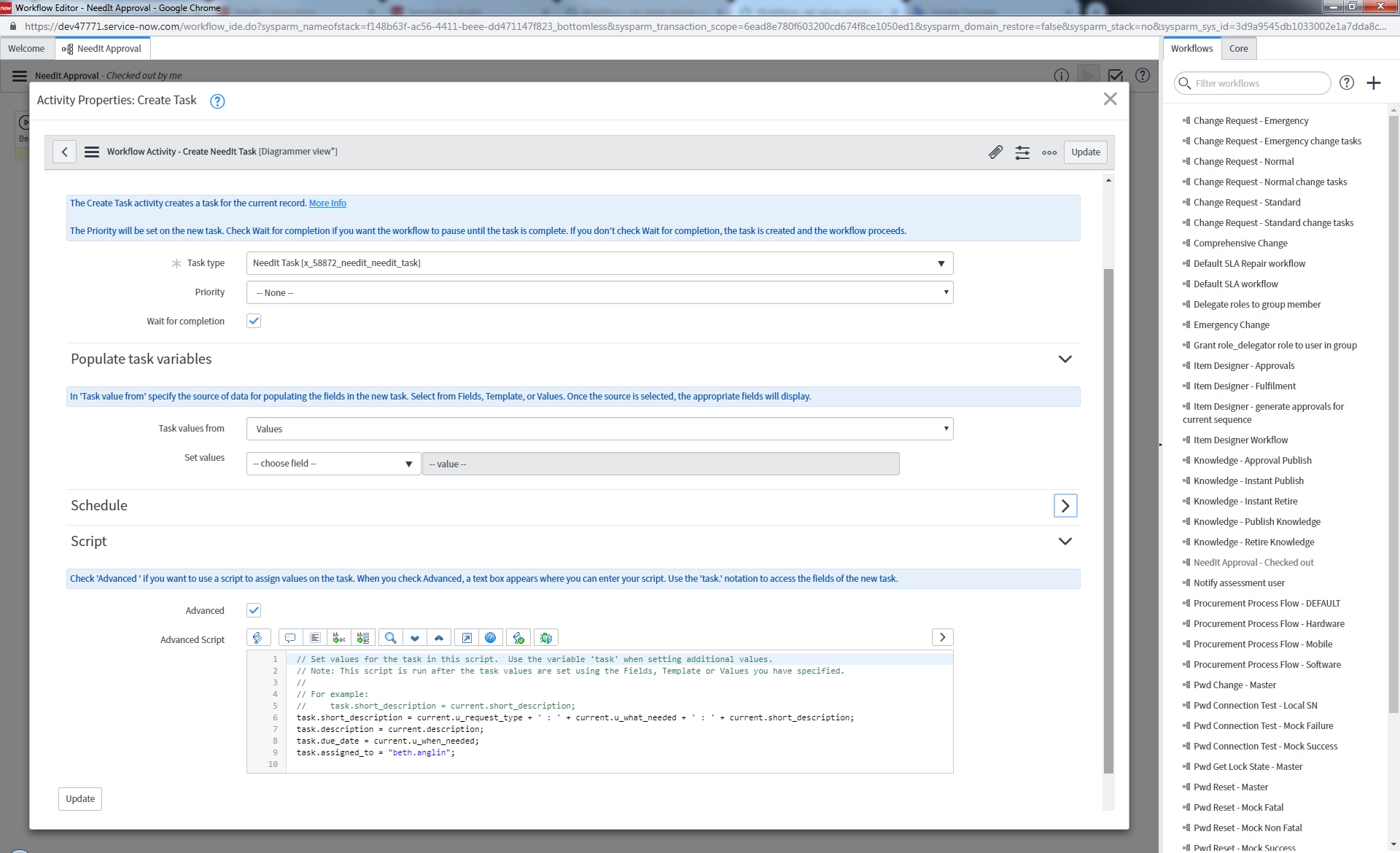
Task: Open the more options ellipsis icon
Action: point(1049,152)
